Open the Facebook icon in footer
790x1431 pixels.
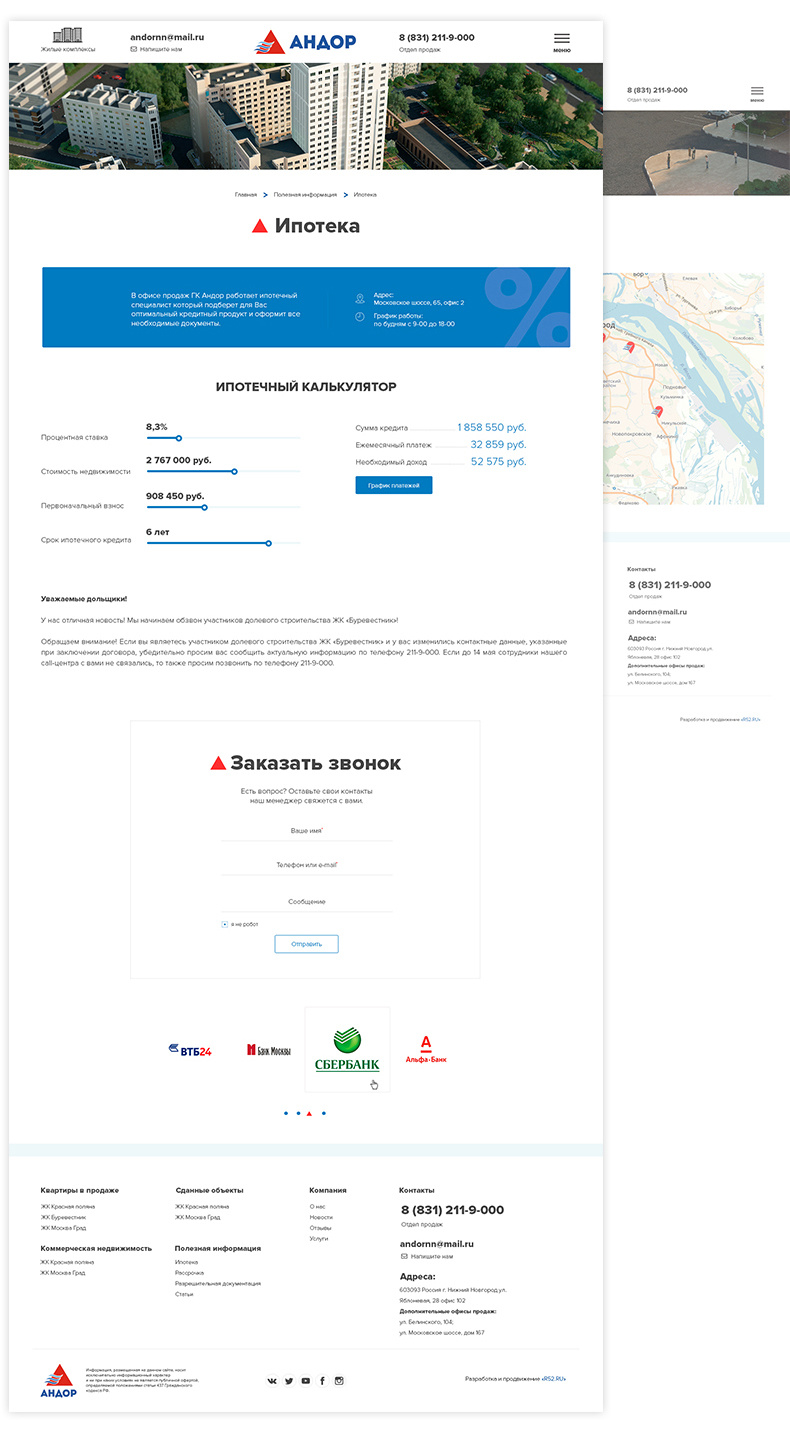[x=322, y=1381]
